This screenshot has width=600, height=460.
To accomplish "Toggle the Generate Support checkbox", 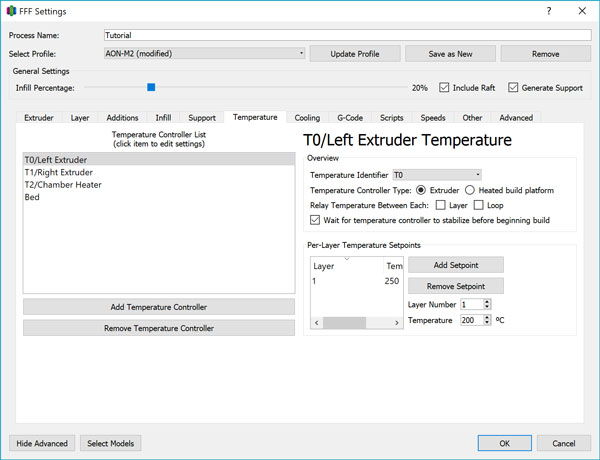I will click(x=513, y=88).
